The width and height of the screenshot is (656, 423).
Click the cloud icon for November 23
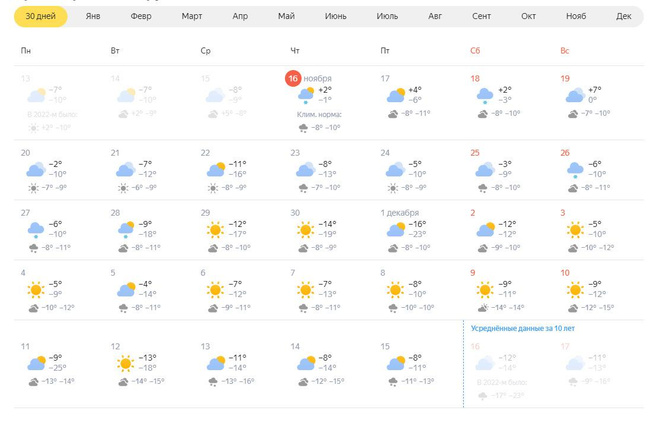click(304, 170)
